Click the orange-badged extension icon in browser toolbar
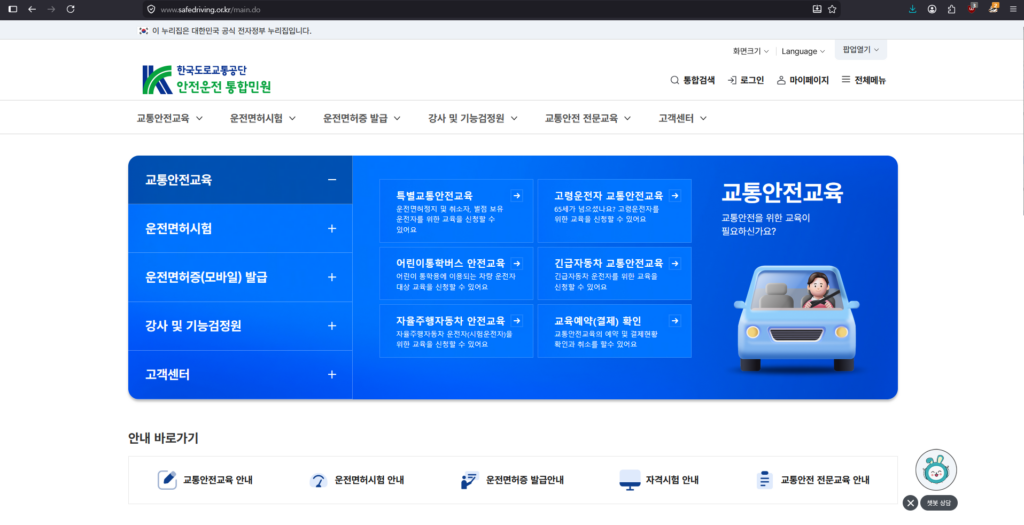The height and width of the screenshot is (525, 1024). pyautogui.click(x=993, y=8)
